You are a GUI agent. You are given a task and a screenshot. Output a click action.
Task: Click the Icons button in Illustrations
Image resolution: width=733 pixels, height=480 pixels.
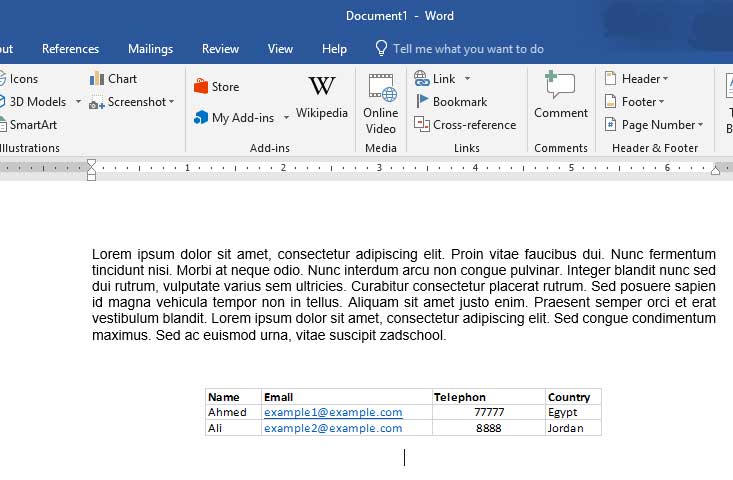pyautogui.click(x=19, y=79)
